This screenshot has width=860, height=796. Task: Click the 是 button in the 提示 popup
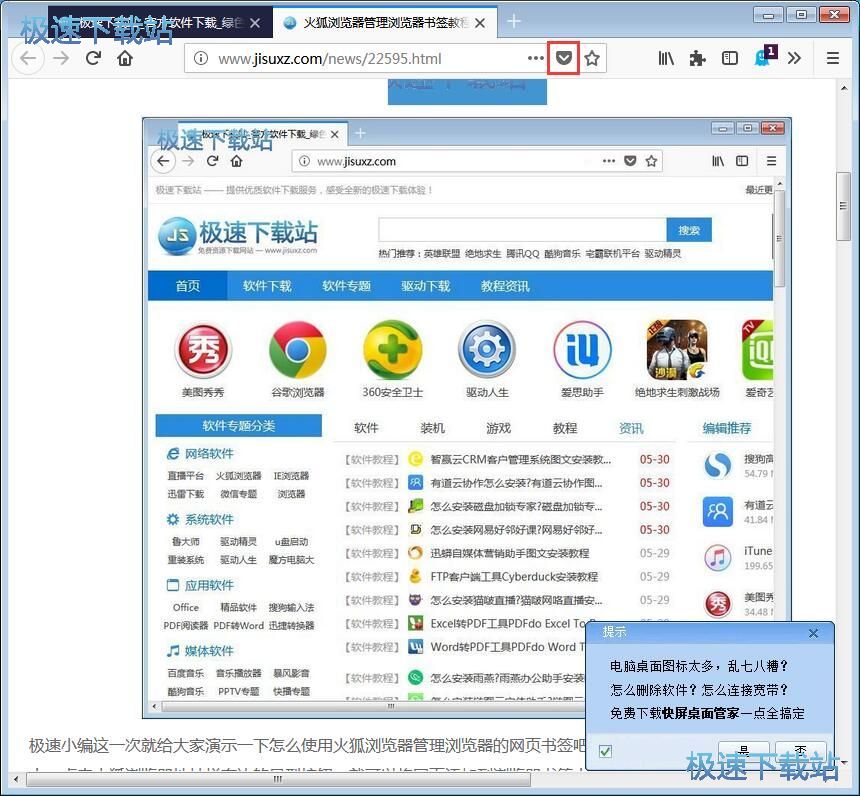(x=744, y=750)
